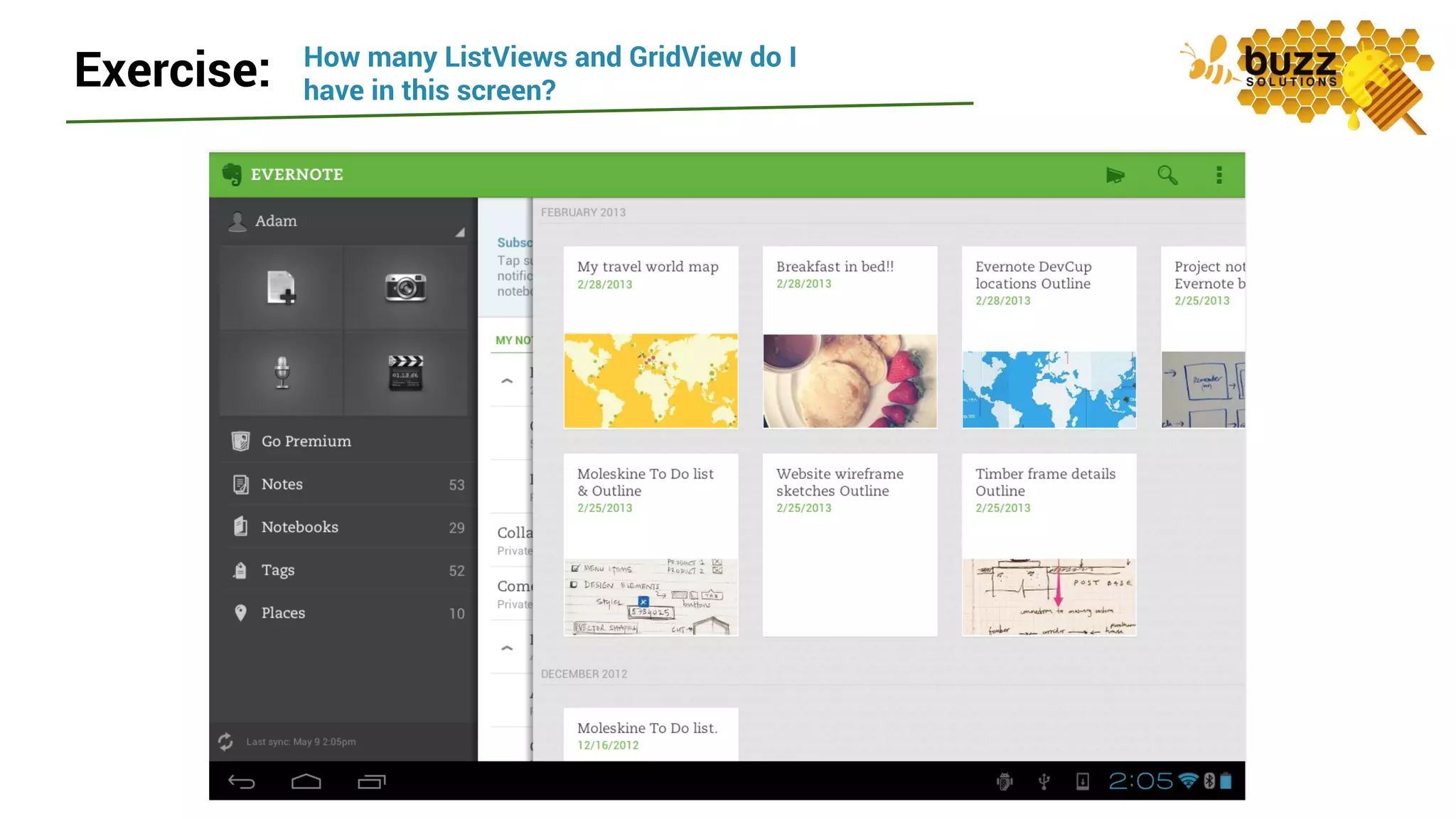Start a new audio note with microphone

[282, 373]
